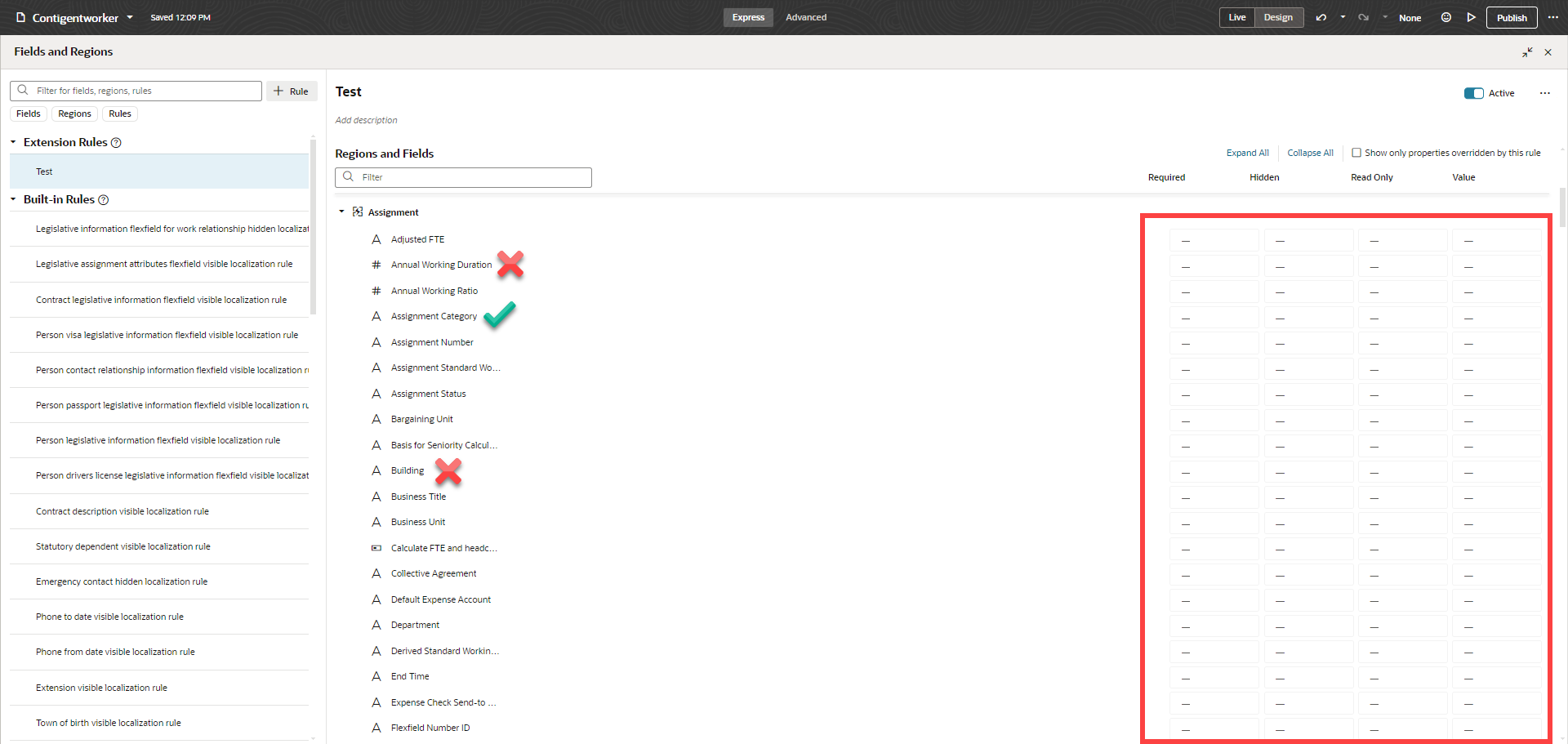Toggle the Required field for Adjusted FTE

coord(1214,239)
